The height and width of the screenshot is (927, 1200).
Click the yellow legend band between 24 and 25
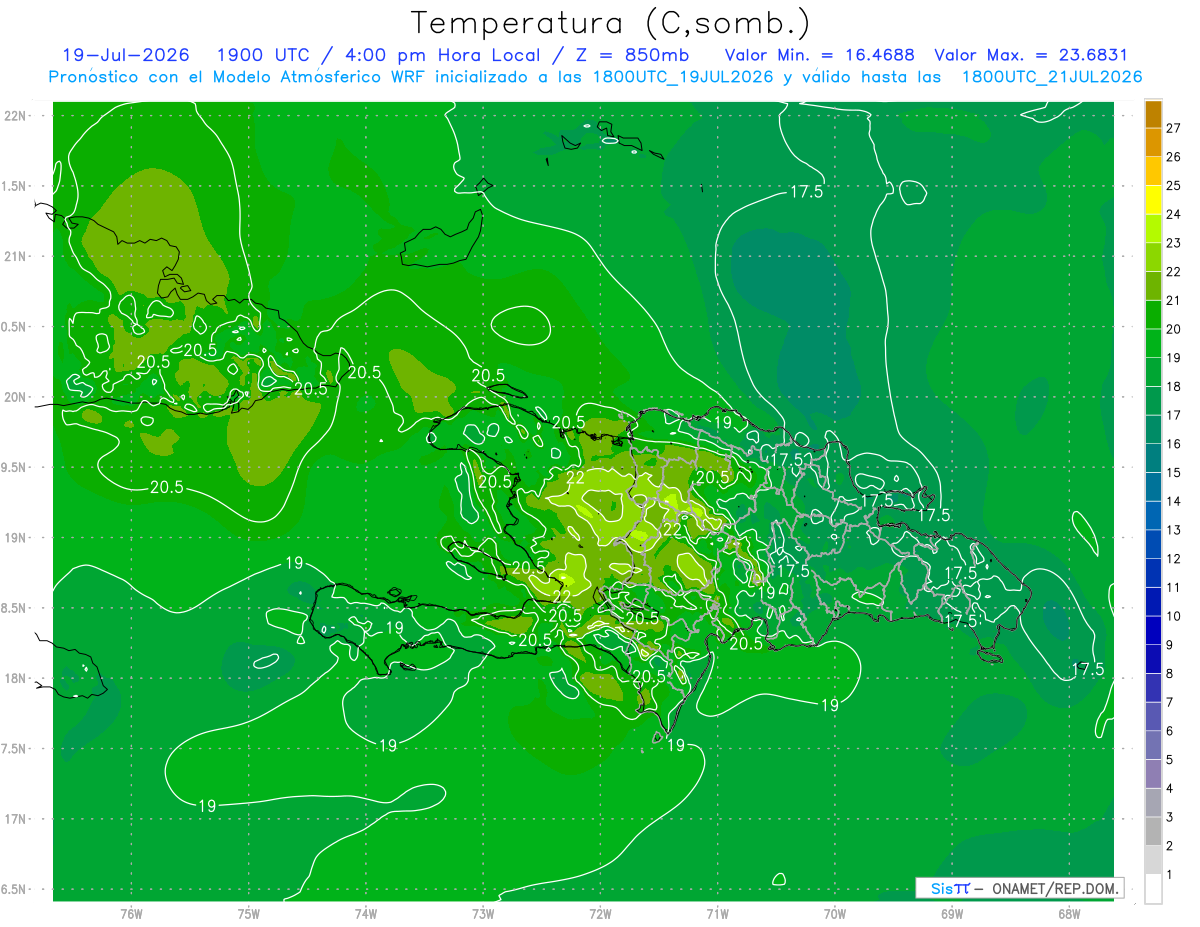point(1153,200)
